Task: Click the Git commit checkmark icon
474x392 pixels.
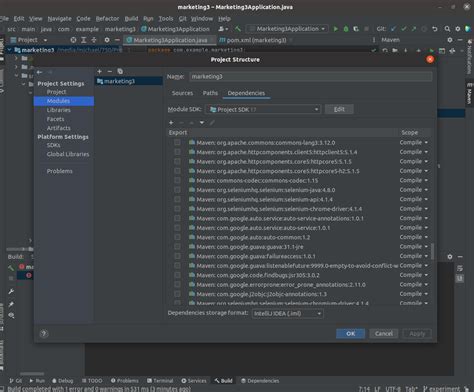Action: (x=404, y=29)
